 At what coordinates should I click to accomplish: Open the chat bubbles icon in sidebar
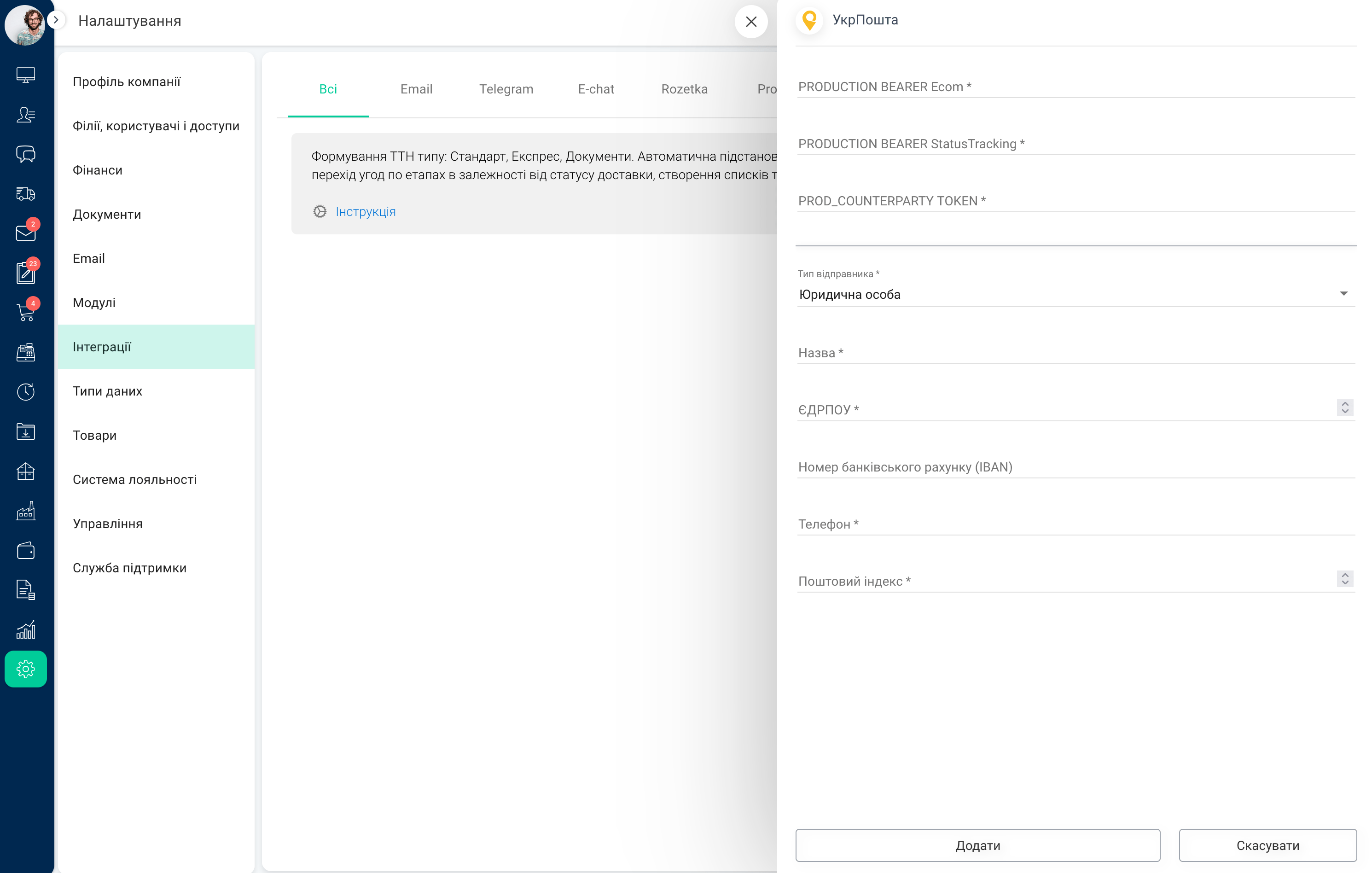(26, 154)
